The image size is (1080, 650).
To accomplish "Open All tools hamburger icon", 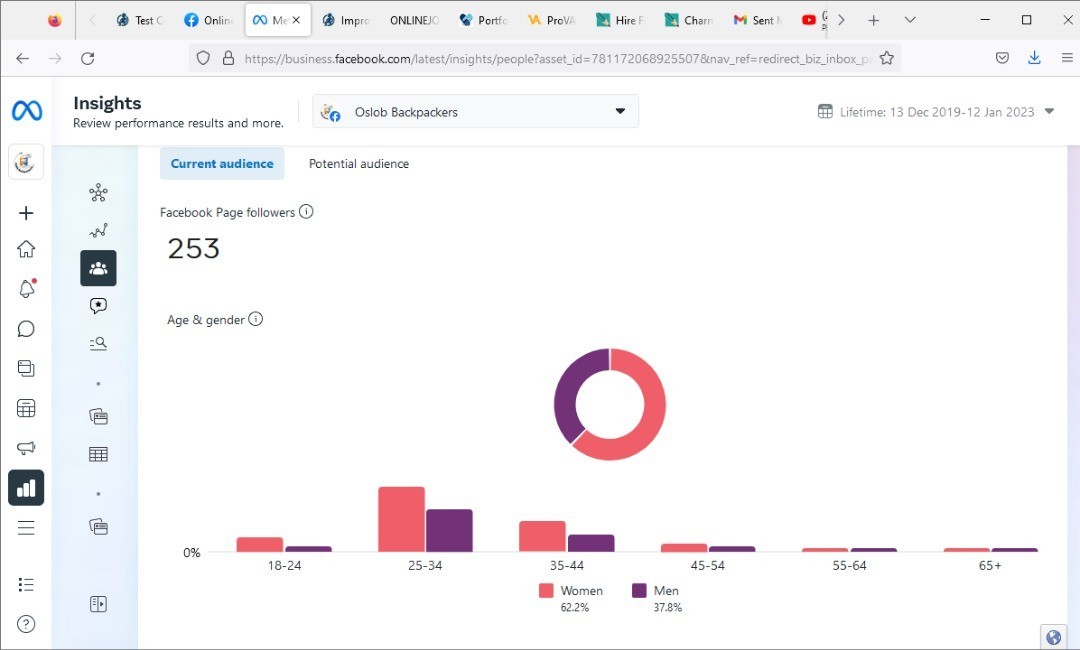I will (x=25, y=528).
